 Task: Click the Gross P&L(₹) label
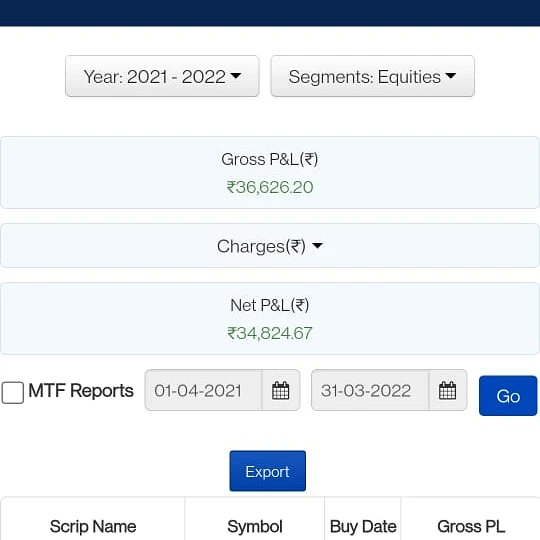tap(270, 159)
